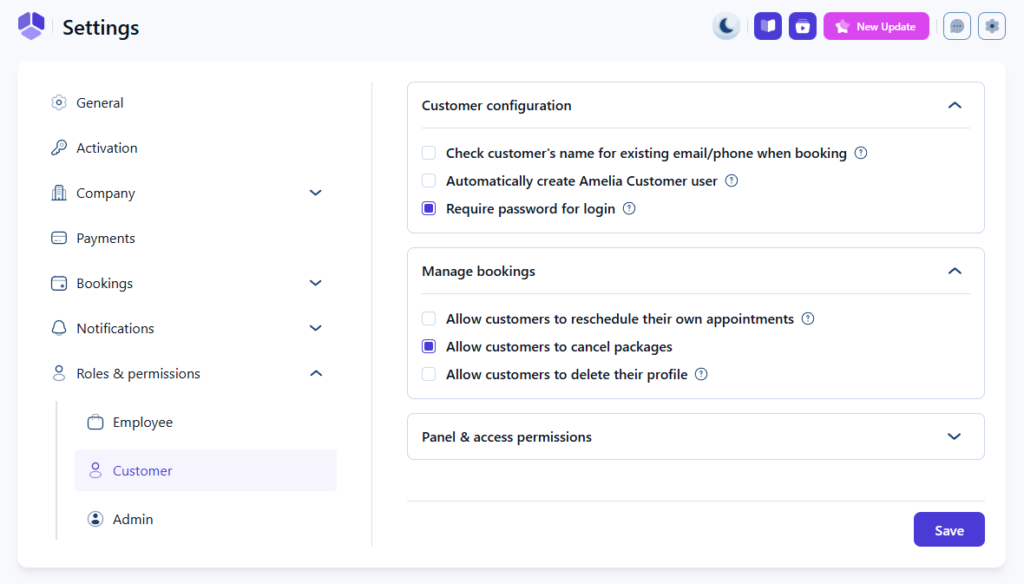Image resolution: width=1024 pixels, height=584 pixels.
Task: Open the video tutorials icon
Action: (x=802, y=26)
